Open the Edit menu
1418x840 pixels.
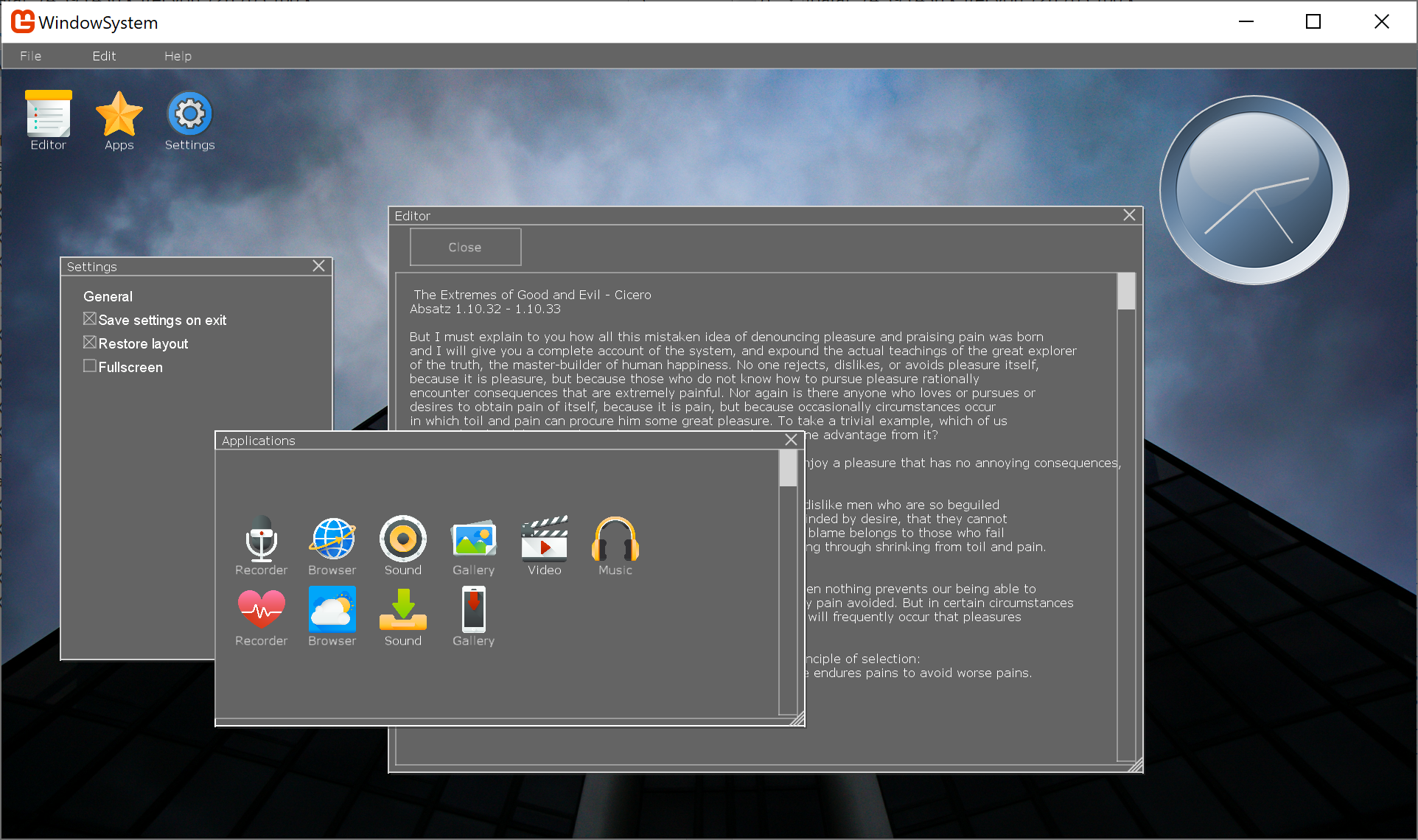104,56
